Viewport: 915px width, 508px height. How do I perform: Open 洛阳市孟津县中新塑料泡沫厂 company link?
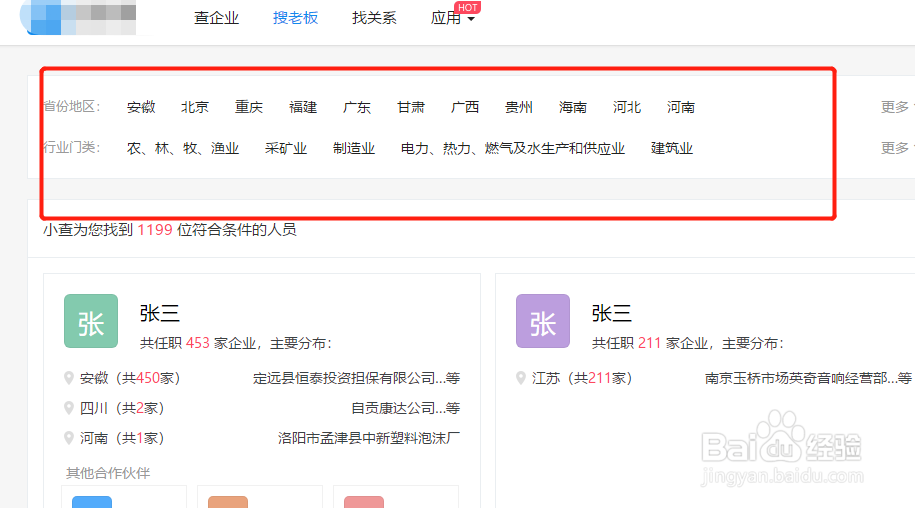pyautogui.click(x=369, y=437)
